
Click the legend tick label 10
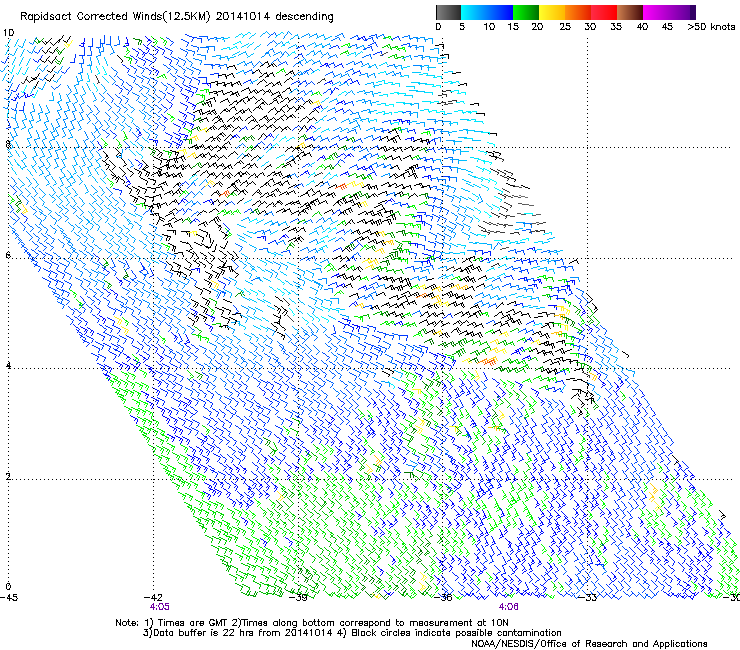pyautogui.click(x=489, y=27)
